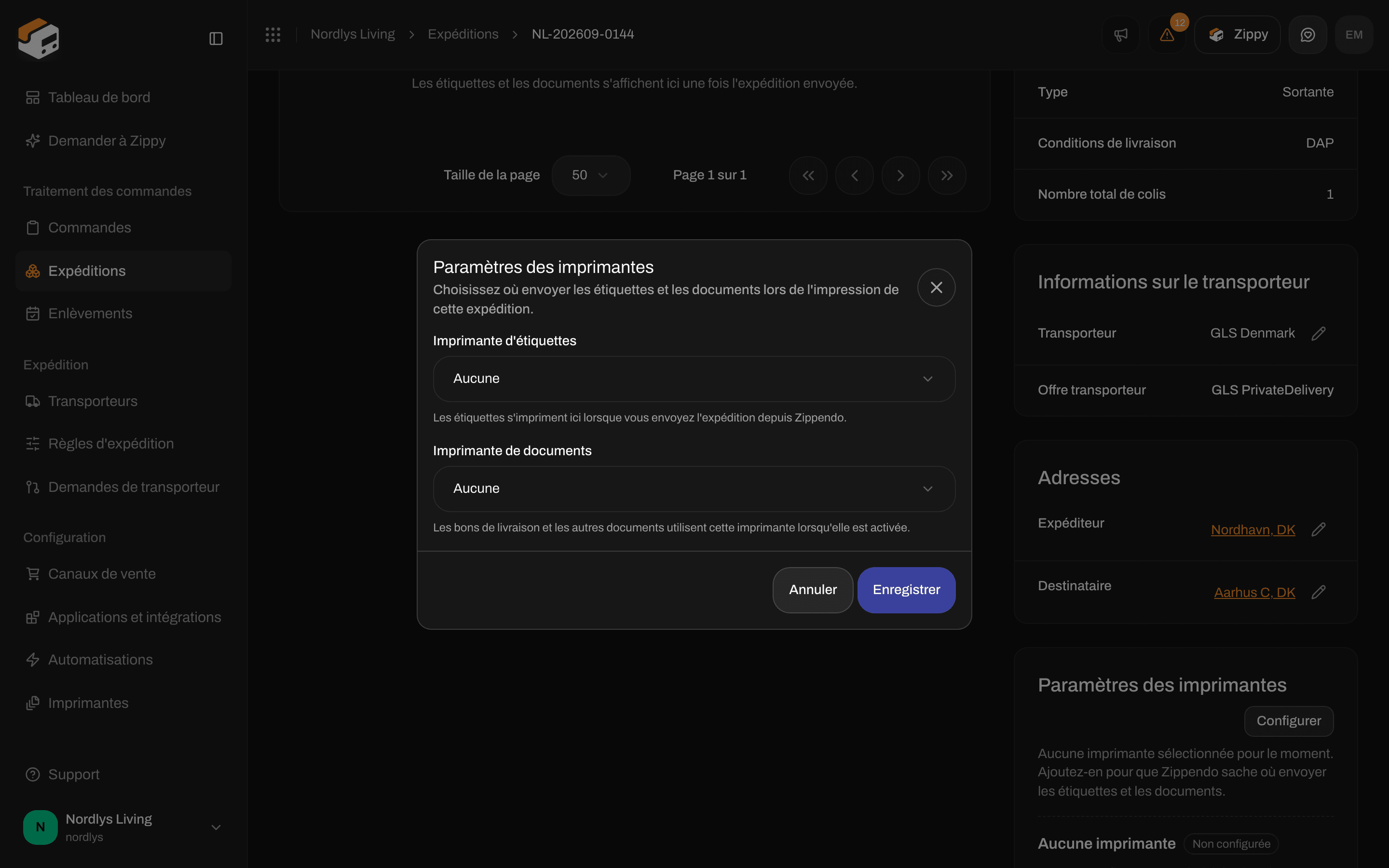Open the Imprimante de documents dropdown
Image resolution: width=1389 pixels, height=868 pixels.
[694, 489]
